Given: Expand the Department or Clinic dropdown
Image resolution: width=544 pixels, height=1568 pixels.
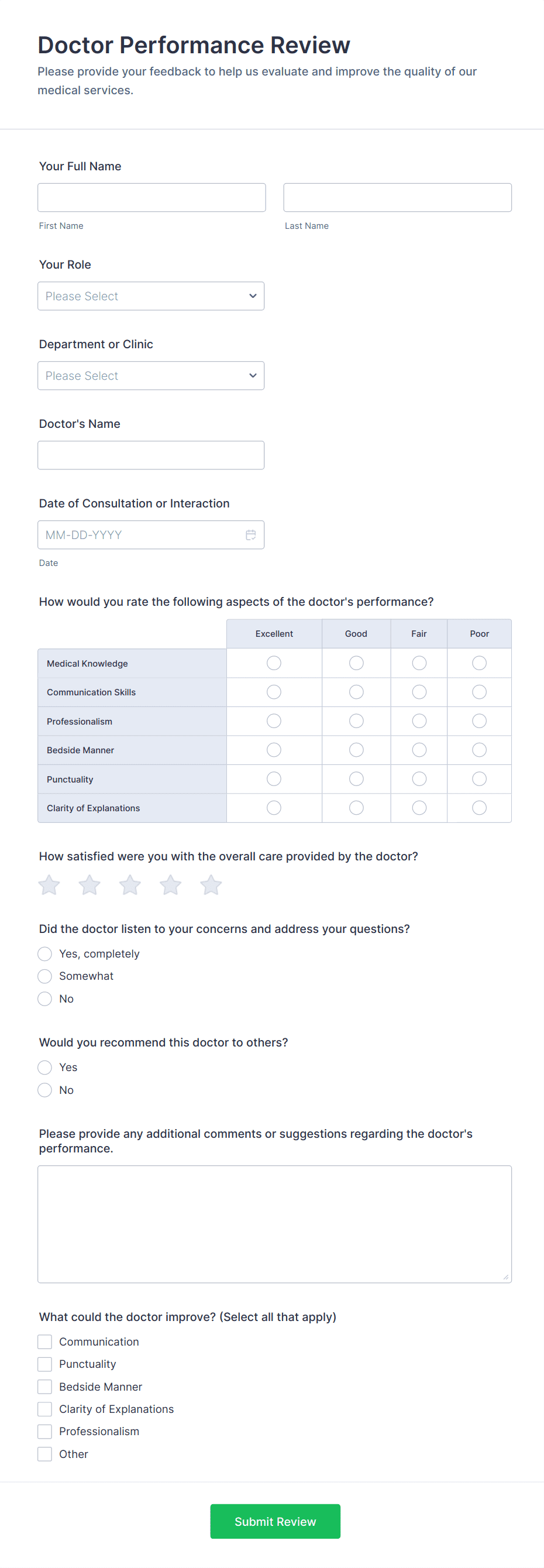Looking at the screenshot, I should click(x=151, y=376).
